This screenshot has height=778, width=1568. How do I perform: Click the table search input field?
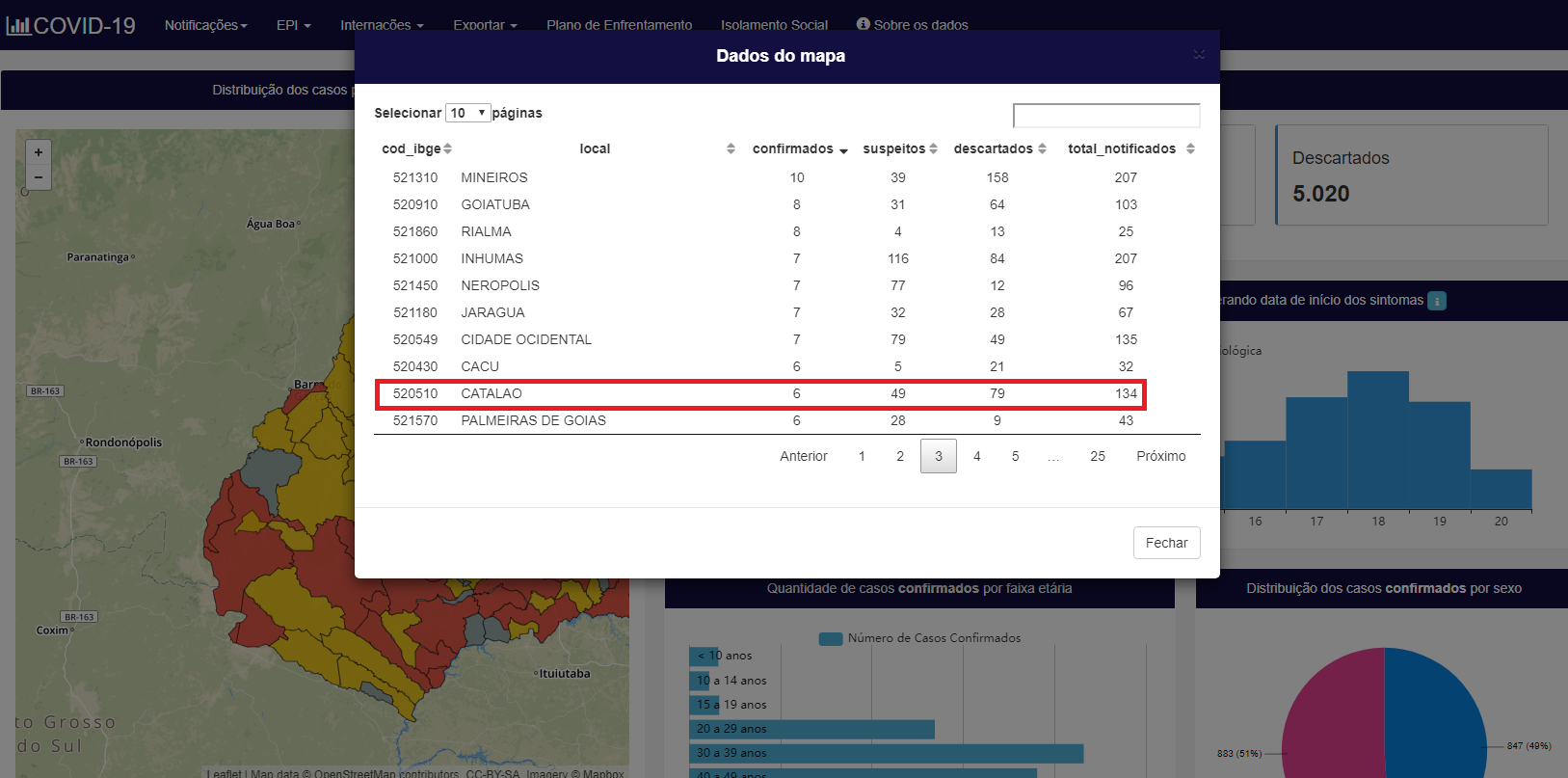[1105, 116]
